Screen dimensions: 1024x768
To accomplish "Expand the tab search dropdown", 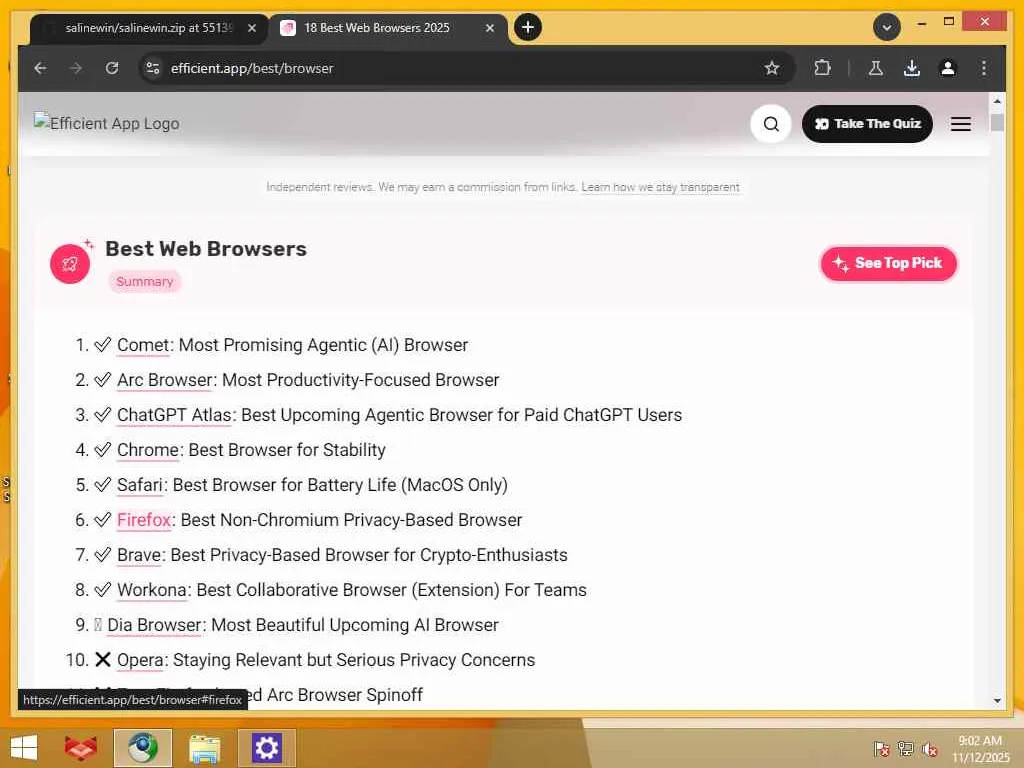I will pyautogui.click(x=887, y=27).
